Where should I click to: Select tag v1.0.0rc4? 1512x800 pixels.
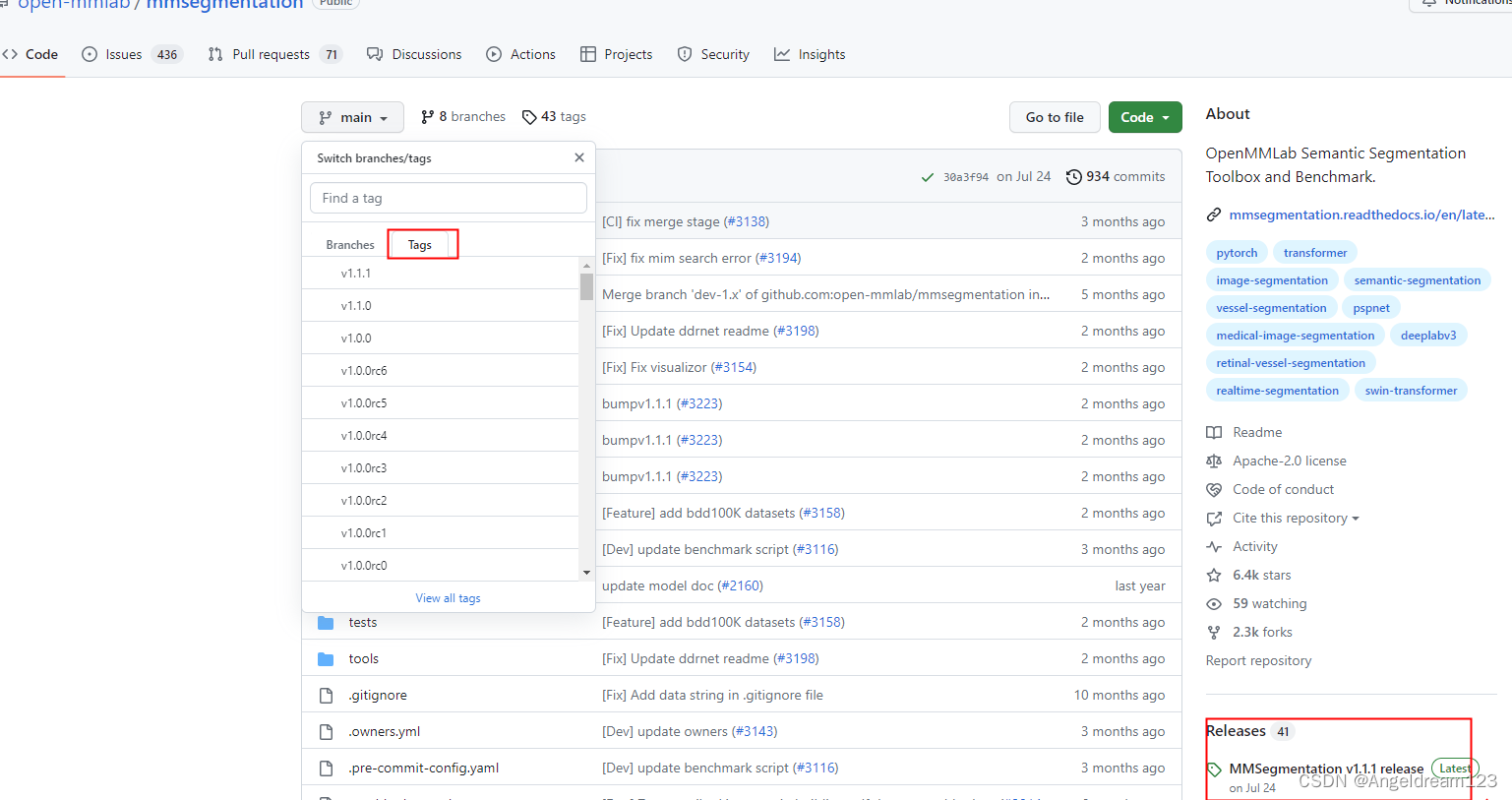click(441, 436)
